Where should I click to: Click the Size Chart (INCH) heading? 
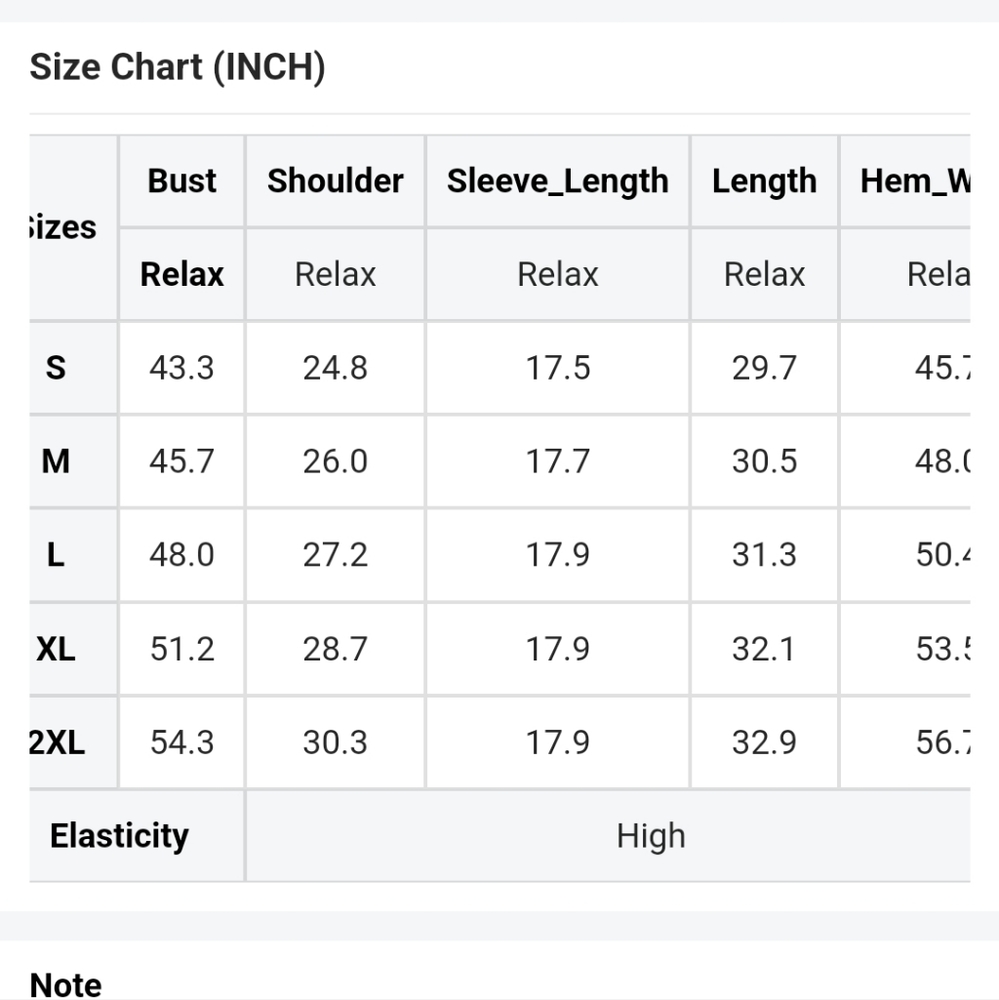177,67
